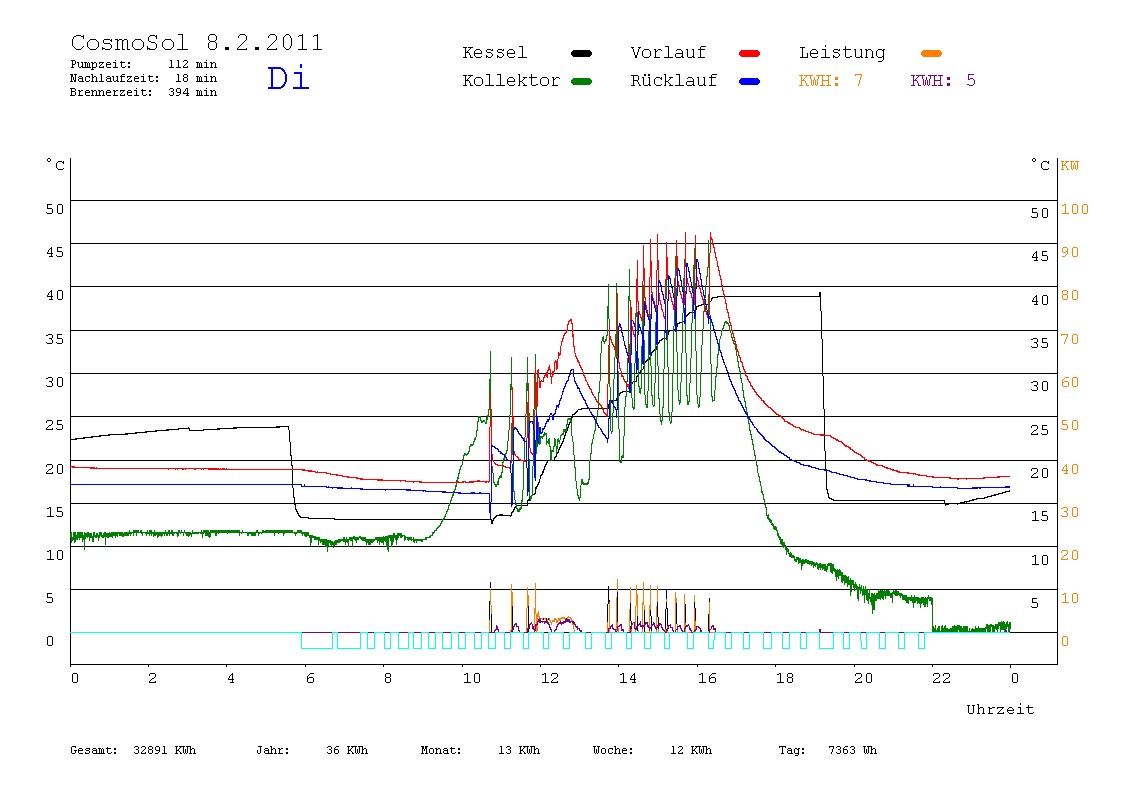The height and width of the screenshot is (812, 1148).
Task: Click the 'Jahr: 36 KWh' value
Action: pos(312,750)
